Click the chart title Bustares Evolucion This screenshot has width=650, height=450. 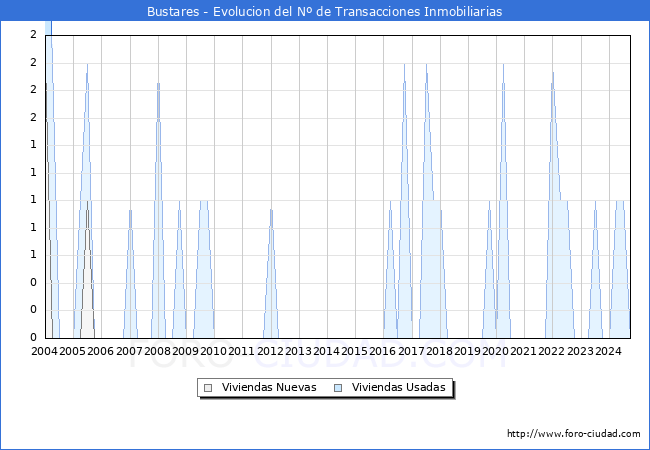click(325, 11)
